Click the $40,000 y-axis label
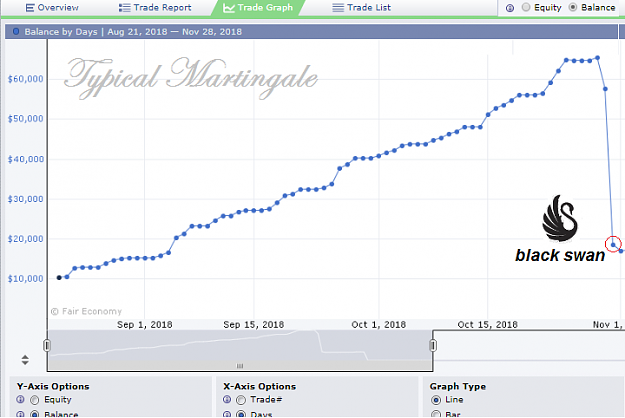Image resolution: width=625 pixels, height=418 pixels. [x=26, y=159]
